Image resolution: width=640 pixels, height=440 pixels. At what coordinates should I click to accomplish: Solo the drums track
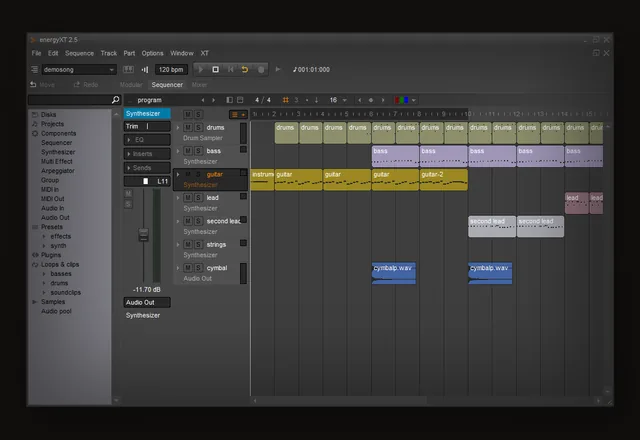pos(198,127)
